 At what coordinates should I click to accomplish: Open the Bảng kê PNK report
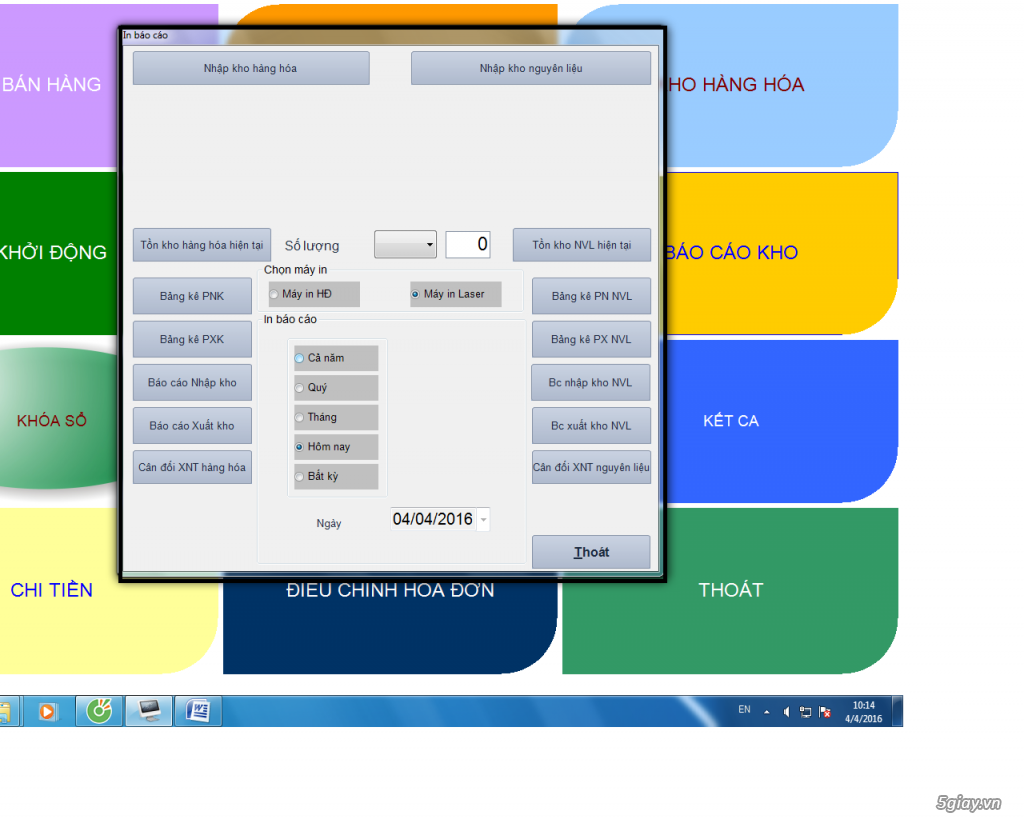point(192,296)
